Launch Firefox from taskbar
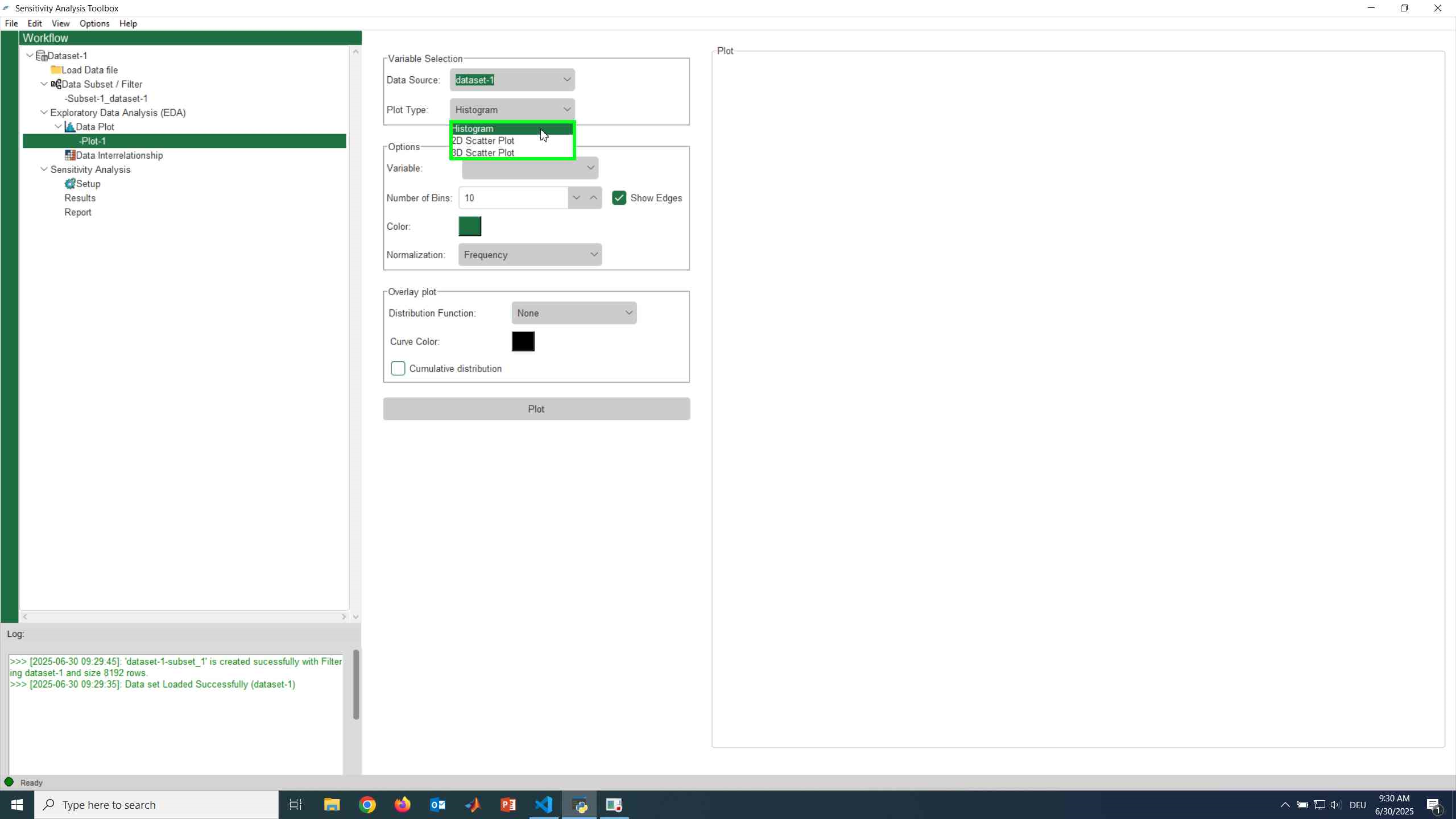 [403, 805]
